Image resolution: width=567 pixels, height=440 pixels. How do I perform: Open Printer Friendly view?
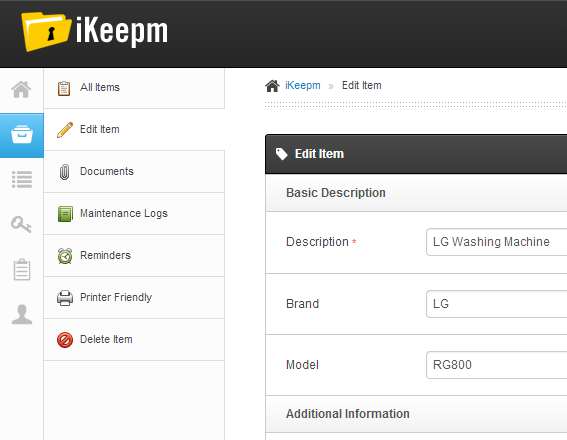(x=134, y=297)
